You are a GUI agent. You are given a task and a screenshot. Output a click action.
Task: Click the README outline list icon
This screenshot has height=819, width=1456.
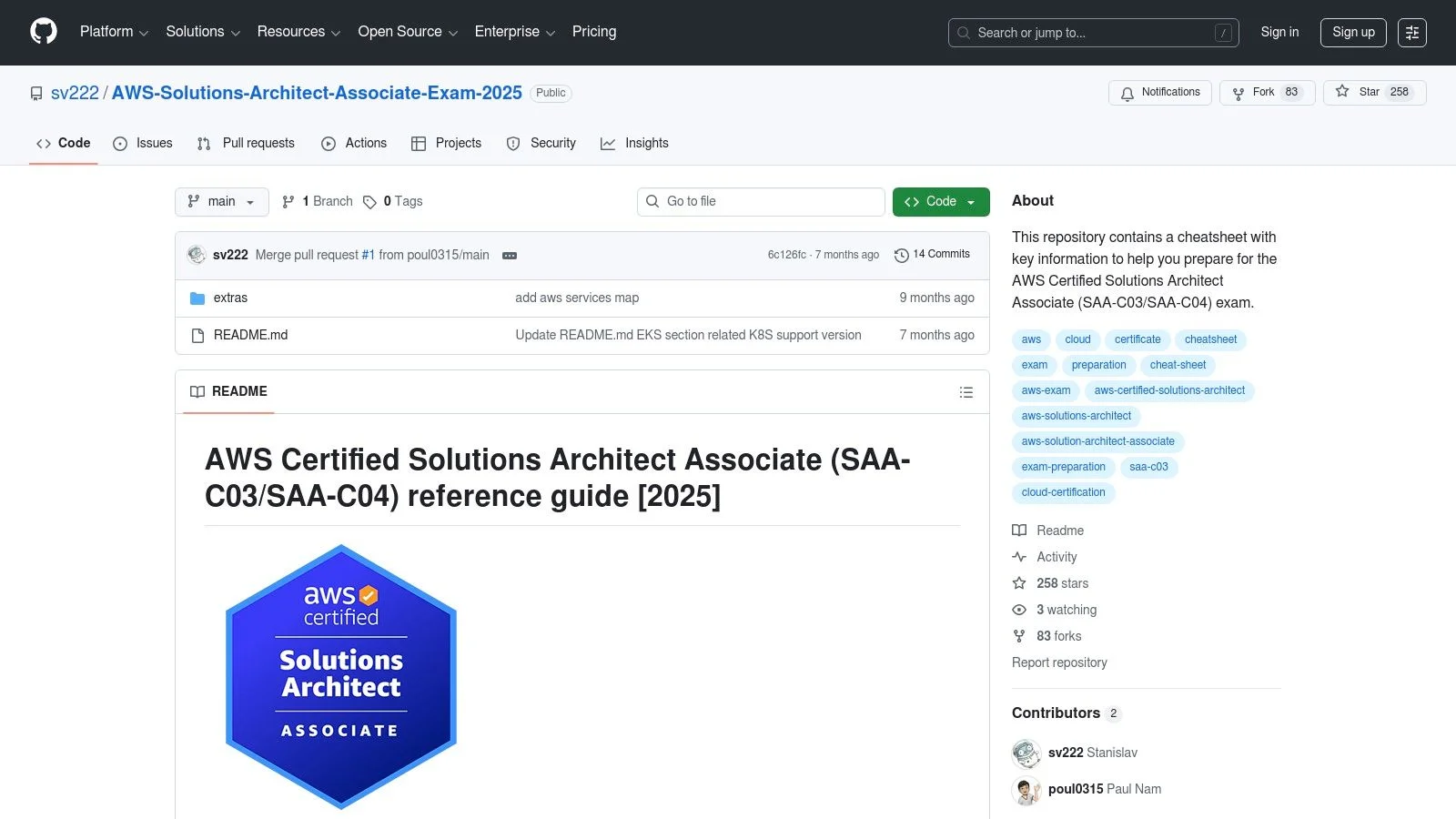click(x=966, y=392)
